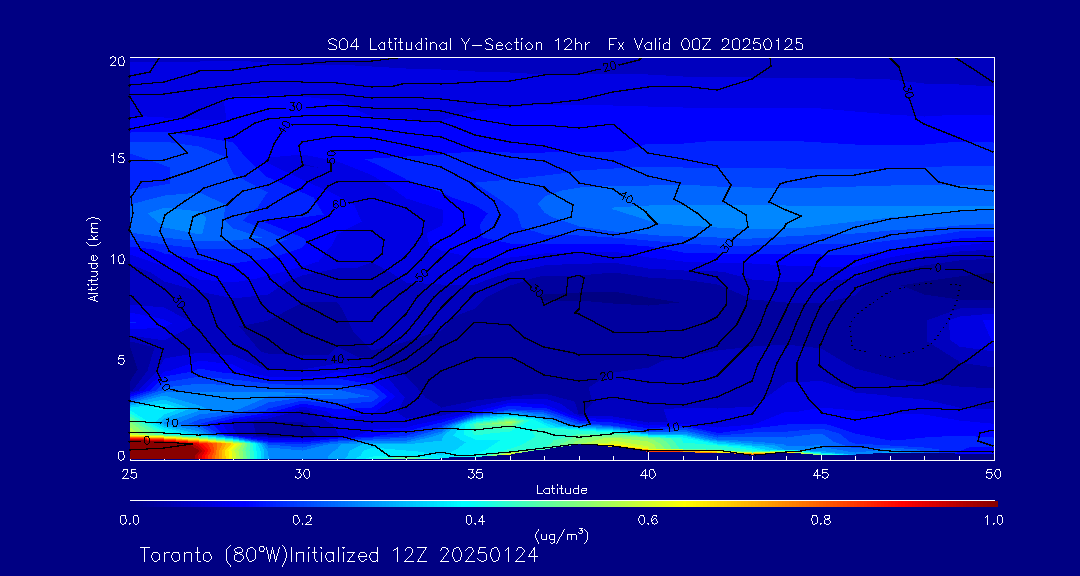This screenshot has width=1080, height=576.
Task: Click altitude axis tick label "10"
Action: pyautogui.click(x=116, y=259)
